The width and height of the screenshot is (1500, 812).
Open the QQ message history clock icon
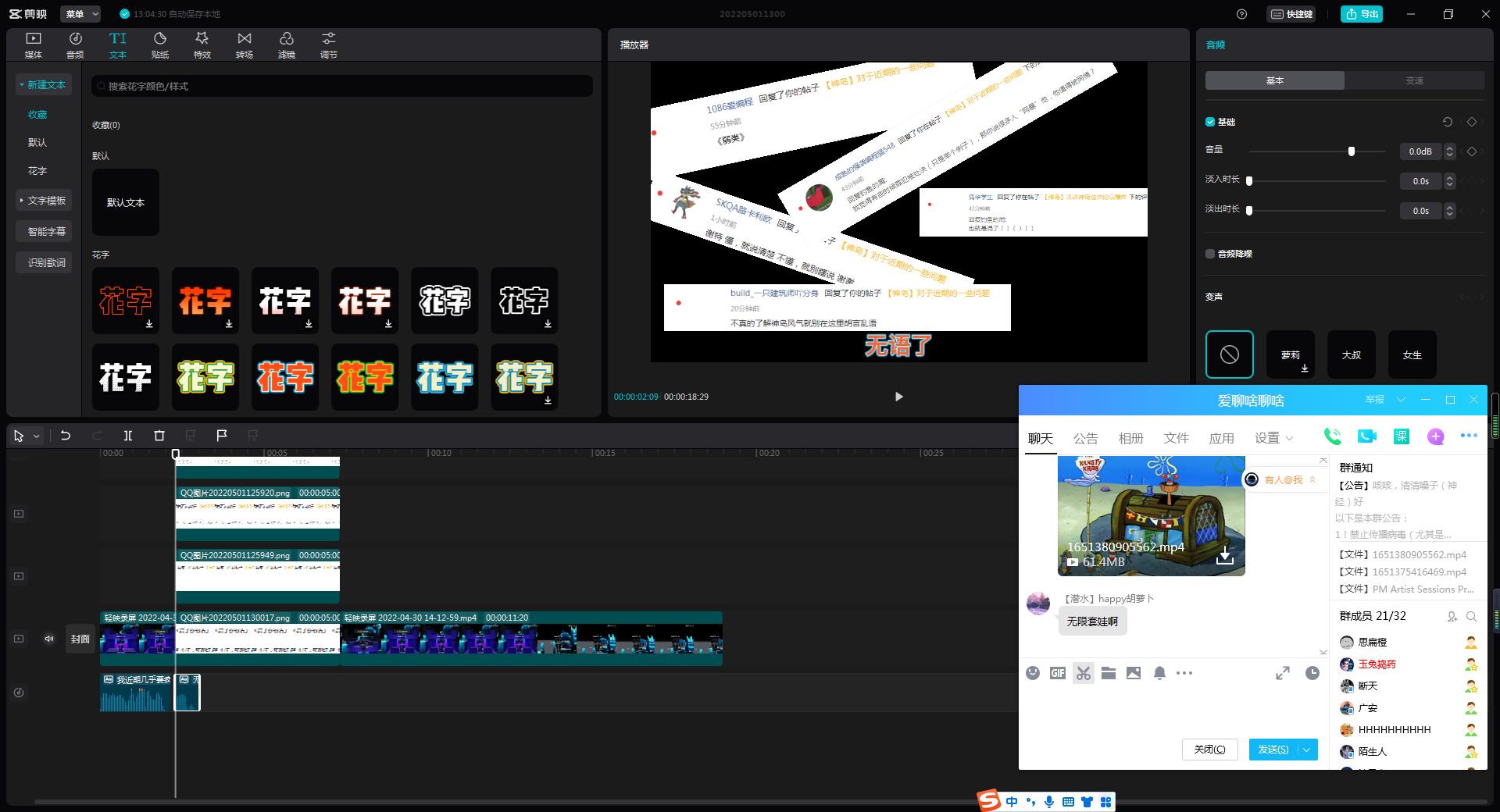coord(1312,673)
